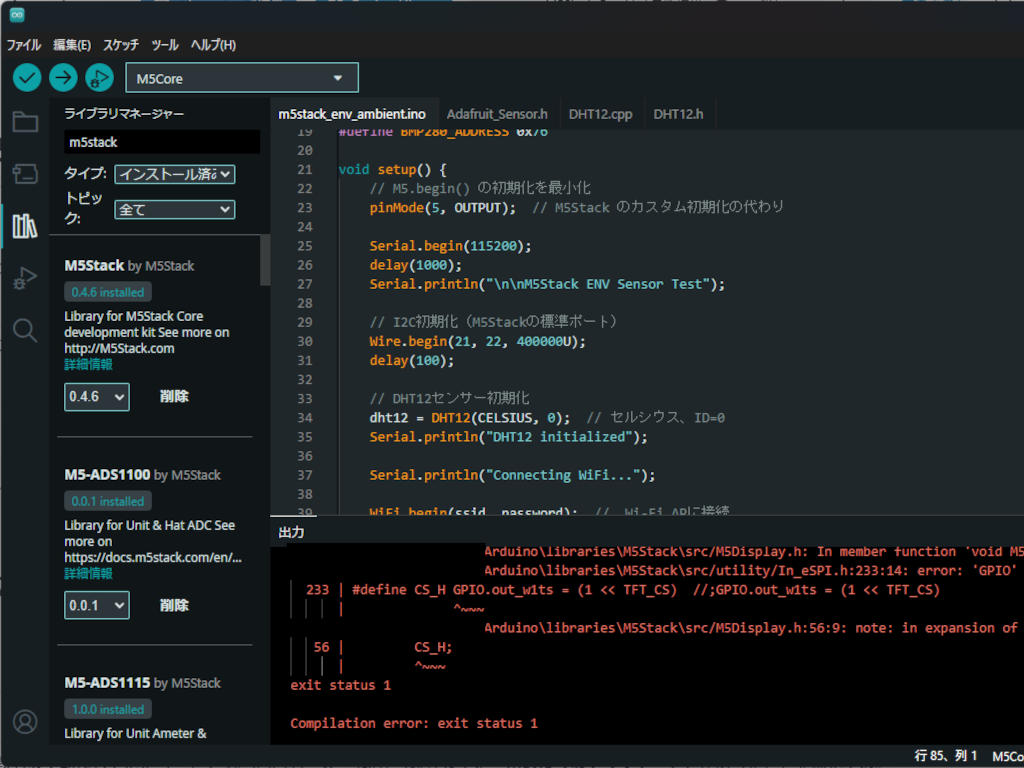1024x768 pixels.
Task: Expand the トピック filter dropdown
Action: click(175, 210)
